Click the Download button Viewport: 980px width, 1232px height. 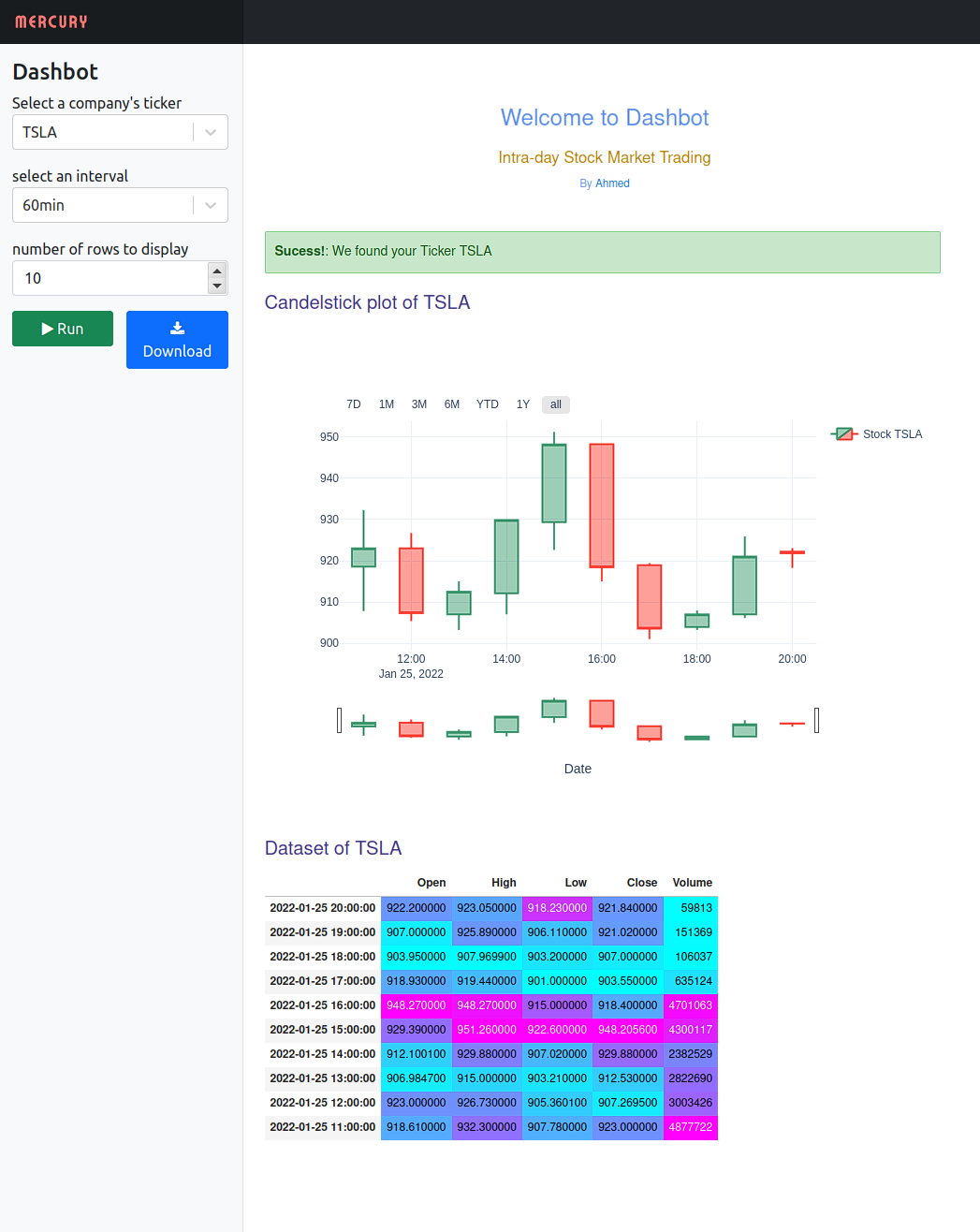point(177,340)
